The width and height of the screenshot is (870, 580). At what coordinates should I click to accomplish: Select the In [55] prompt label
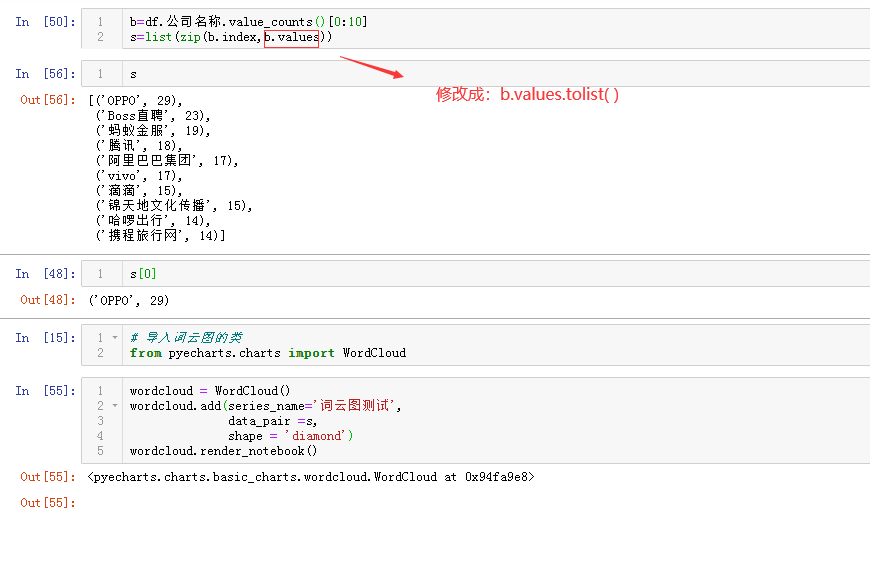(x=45, y=391)
